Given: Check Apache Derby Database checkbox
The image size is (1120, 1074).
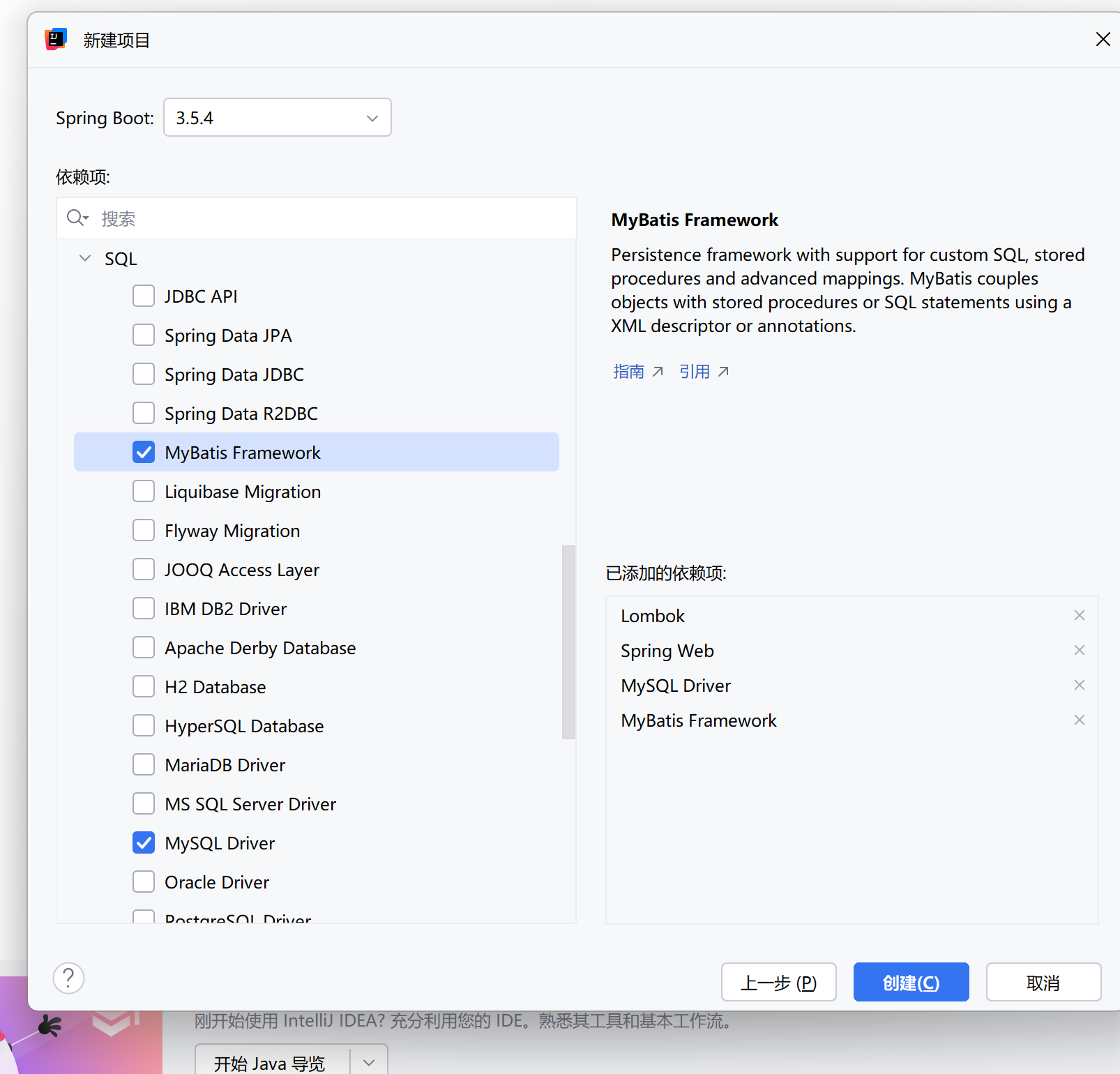Looking at the screenshot, I should (x=144, y=647).
